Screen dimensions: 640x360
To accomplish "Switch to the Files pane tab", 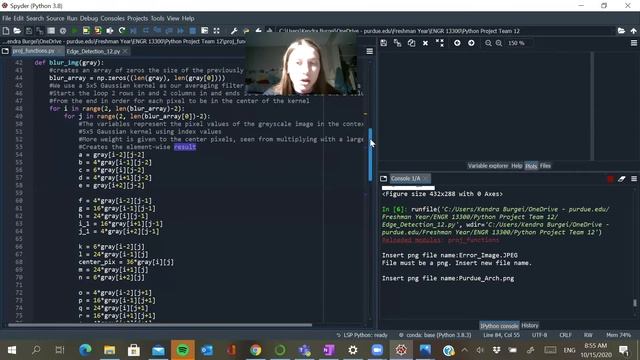I will [x=545, y=166].
